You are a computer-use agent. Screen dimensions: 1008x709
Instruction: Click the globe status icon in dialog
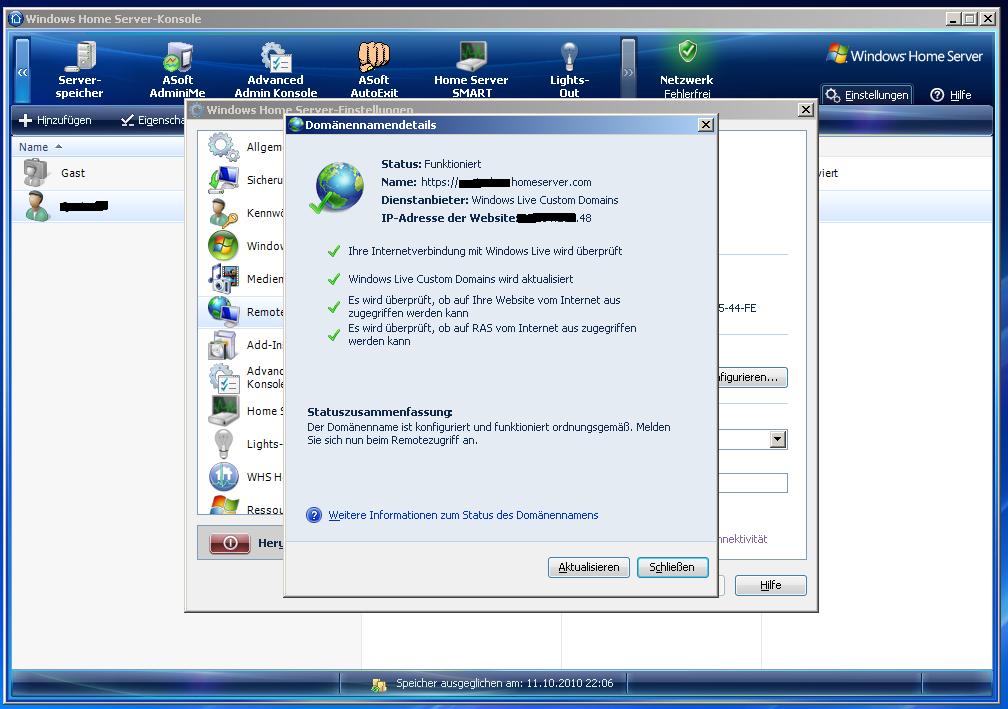[338, 187]
